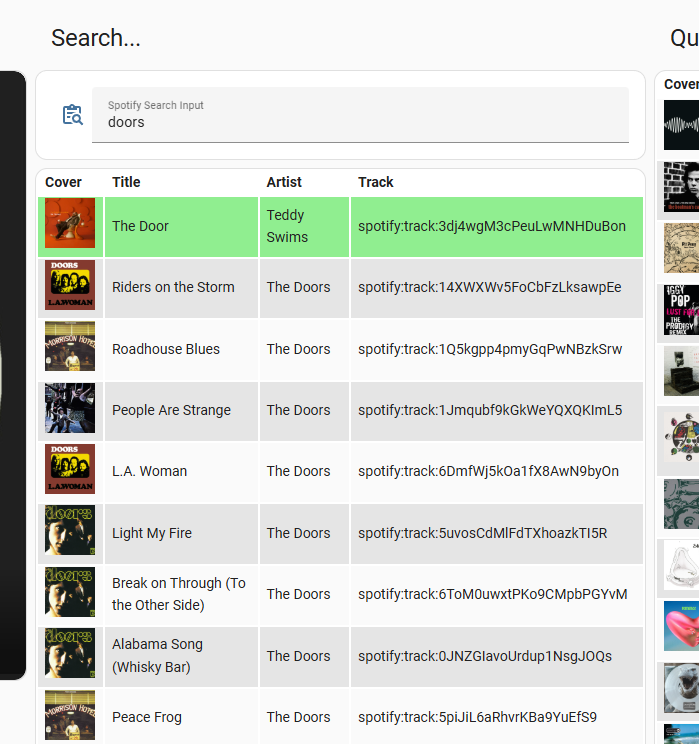Click track URI spotify:track:5piJiL6aRhvrKBa9YuEfS9
This screenshot has height=744, width=699.
477,717
